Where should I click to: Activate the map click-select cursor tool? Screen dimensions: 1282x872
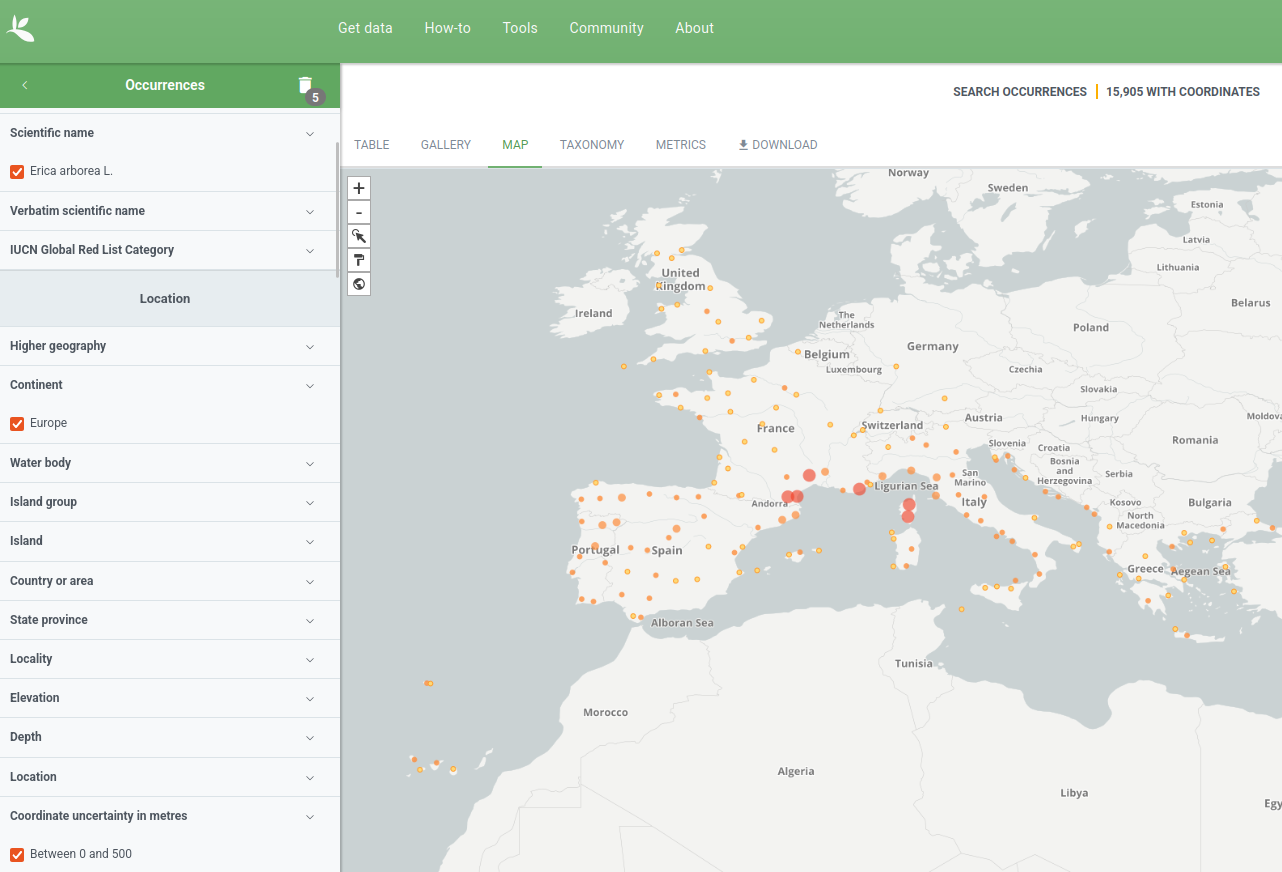(x=359, y=236)
